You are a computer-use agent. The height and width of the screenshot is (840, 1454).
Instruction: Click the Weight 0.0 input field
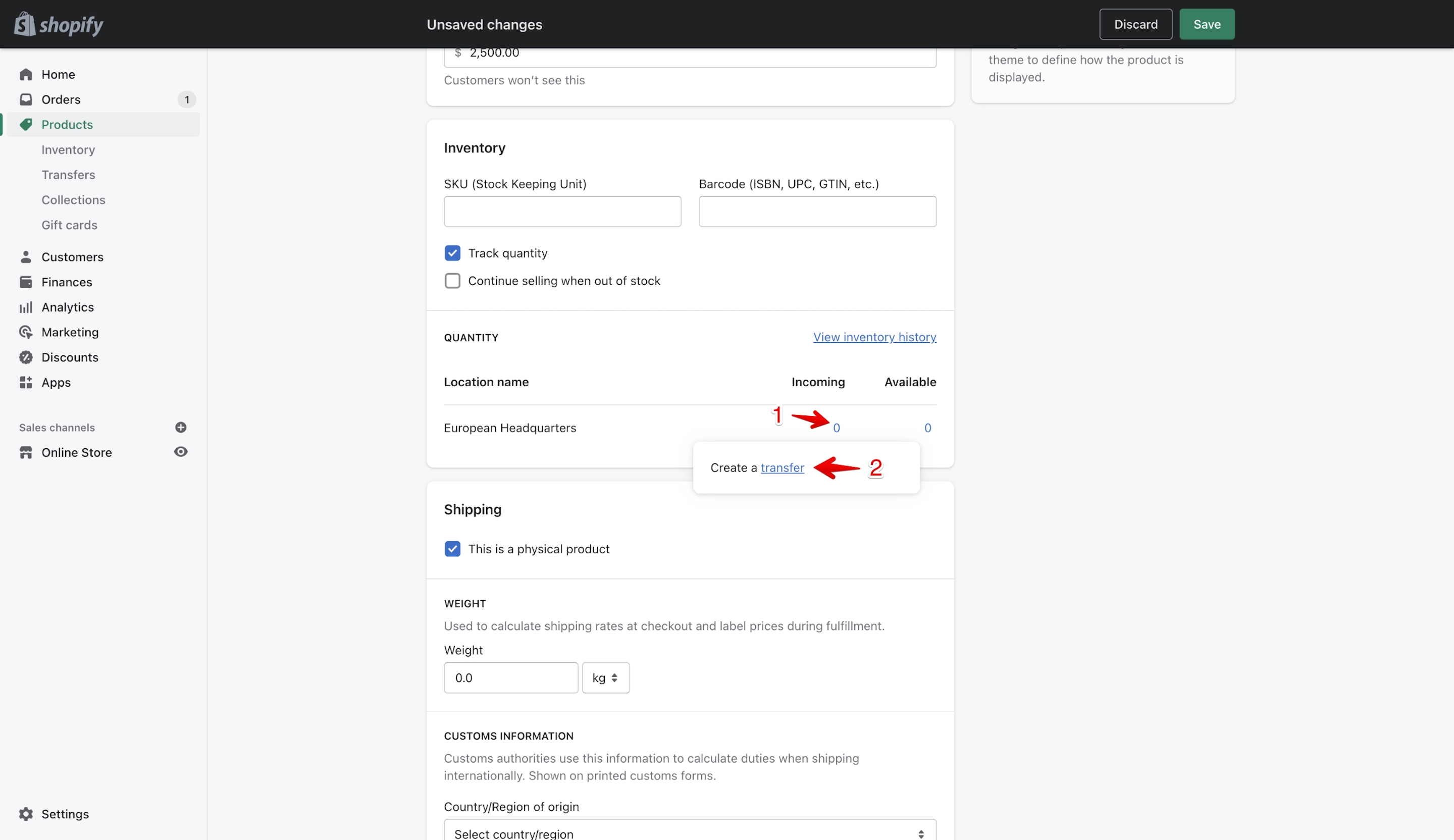click(510, 678)
